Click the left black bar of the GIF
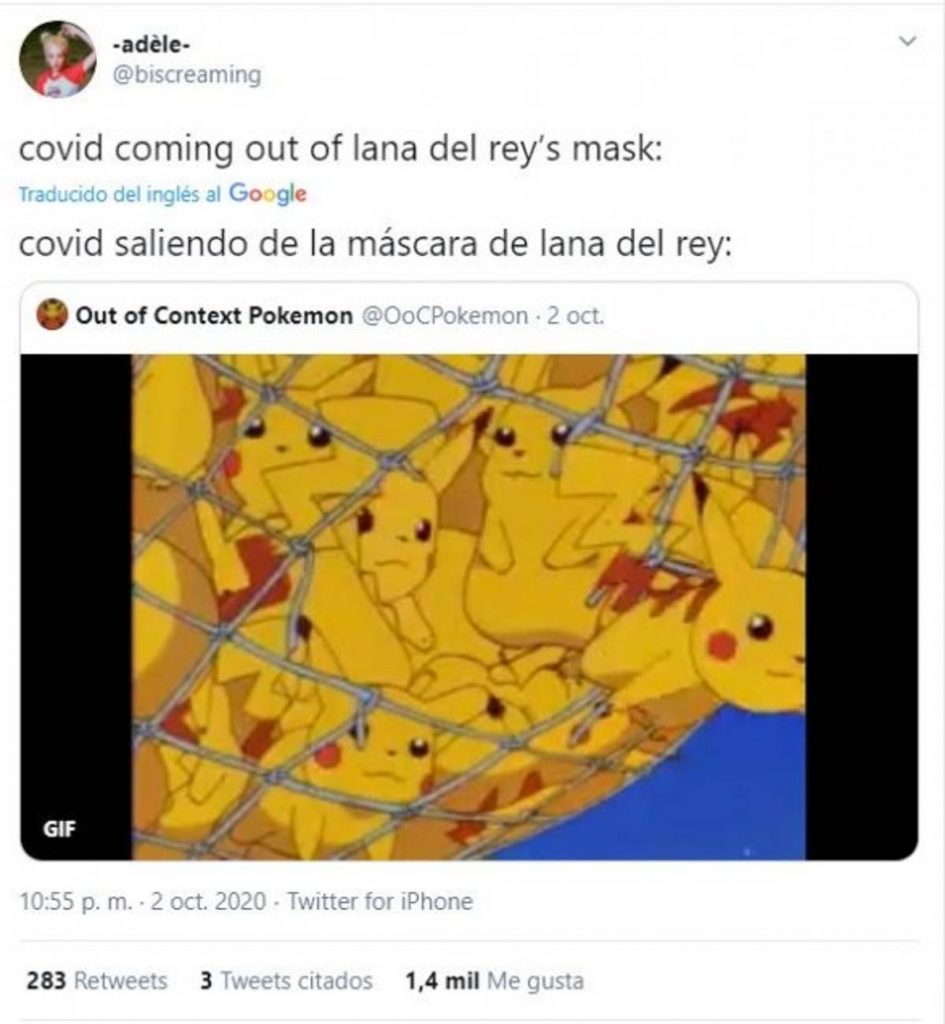 (x=76, y=600)
